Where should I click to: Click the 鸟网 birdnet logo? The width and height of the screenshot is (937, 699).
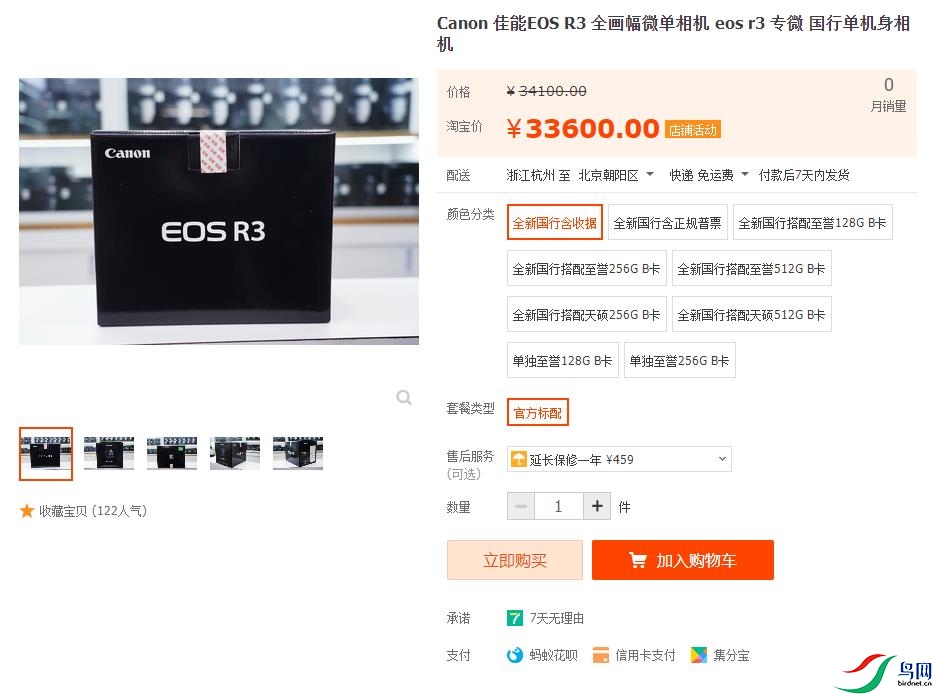point(884,673)
